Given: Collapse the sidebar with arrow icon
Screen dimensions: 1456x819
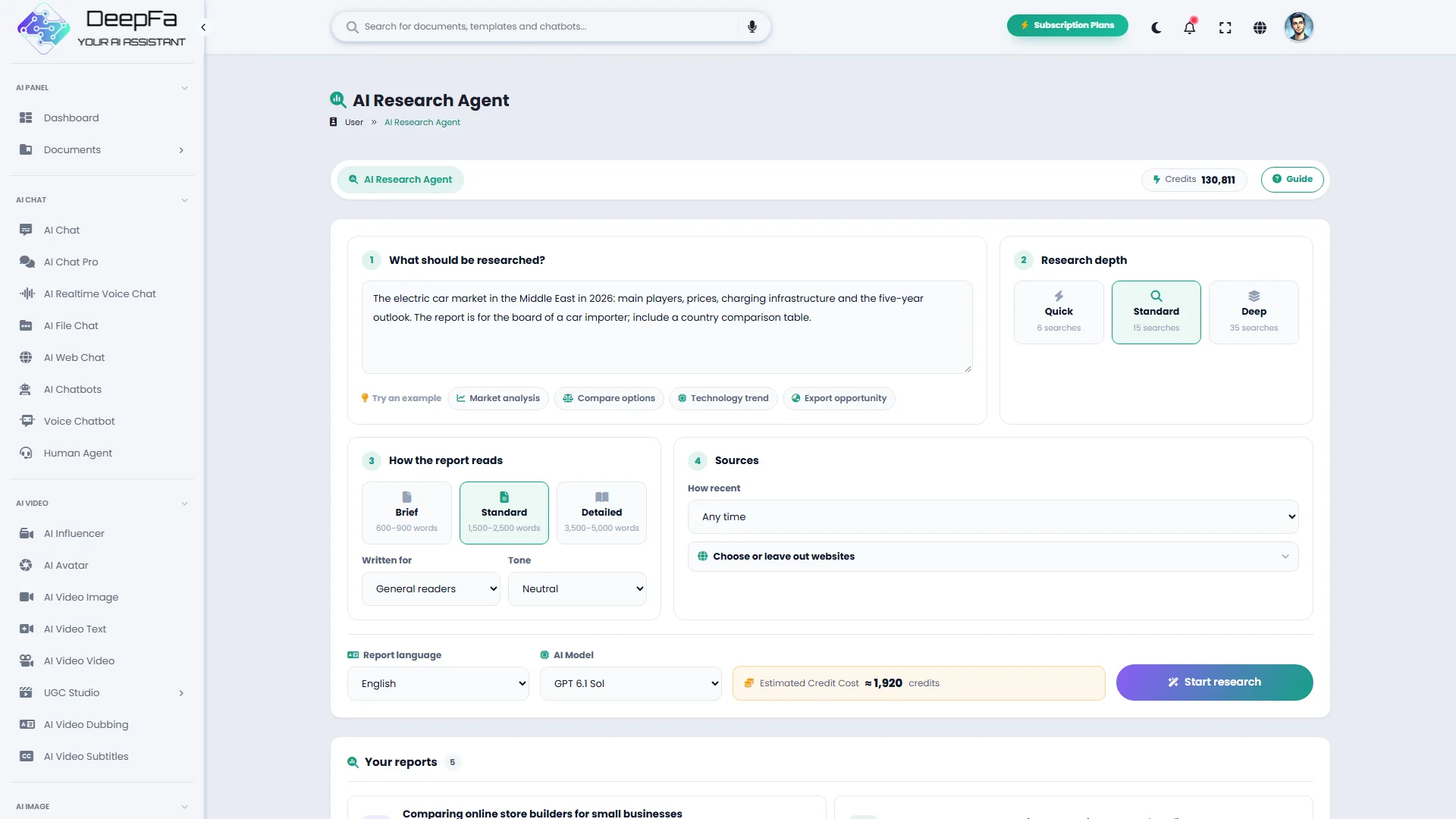Looking at the screenshot, I should click(x=203, y=27).
